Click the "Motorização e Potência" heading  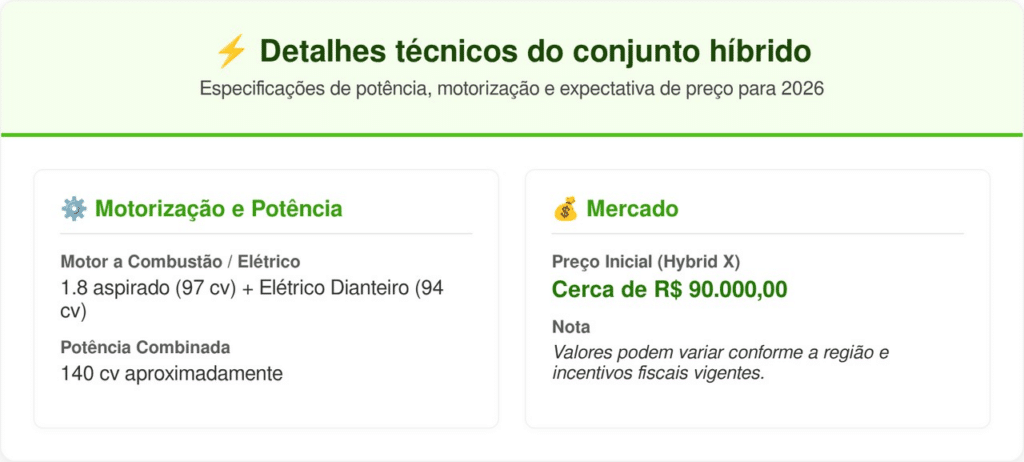[218, 209]
